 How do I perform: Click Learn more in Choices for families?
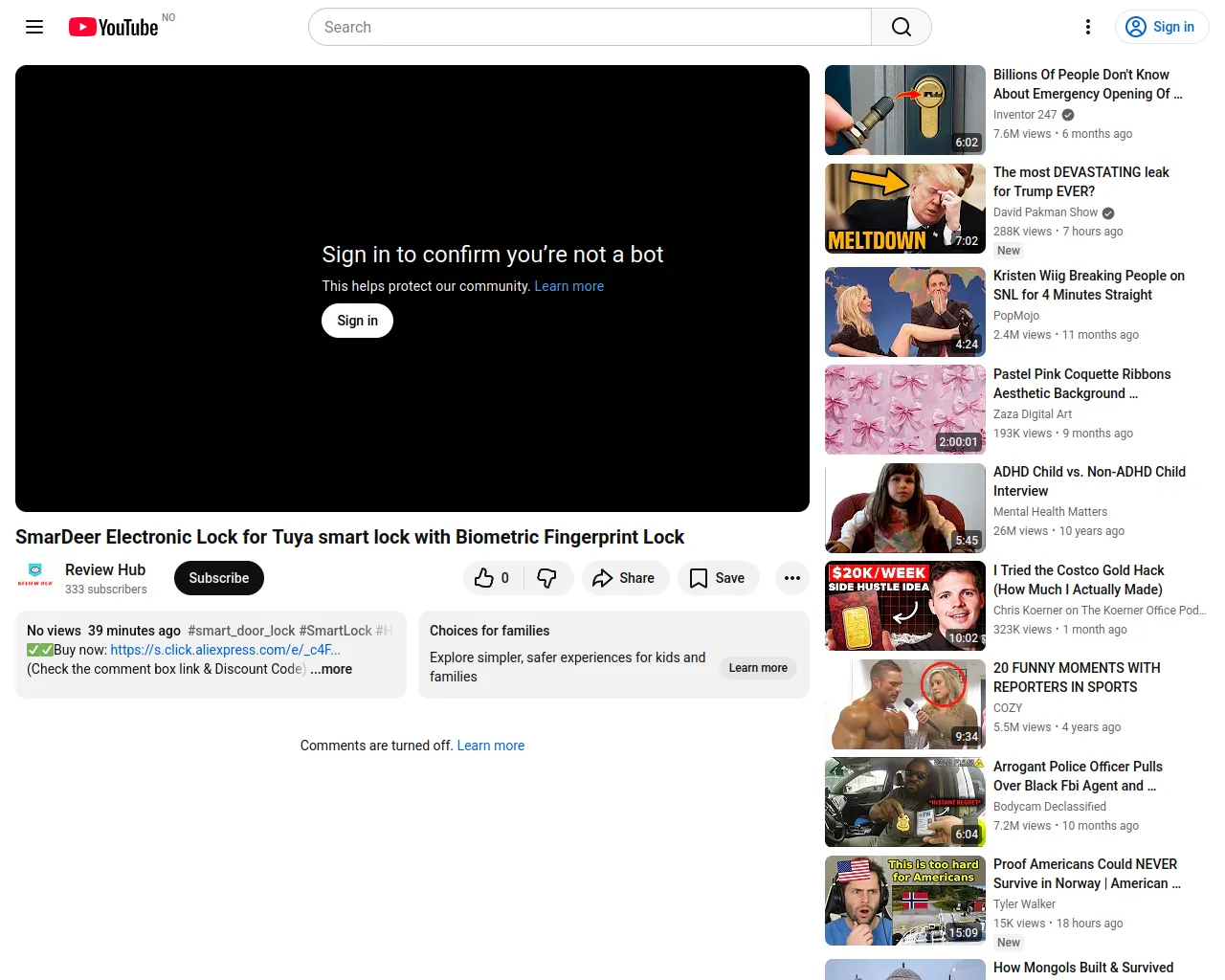757,668
